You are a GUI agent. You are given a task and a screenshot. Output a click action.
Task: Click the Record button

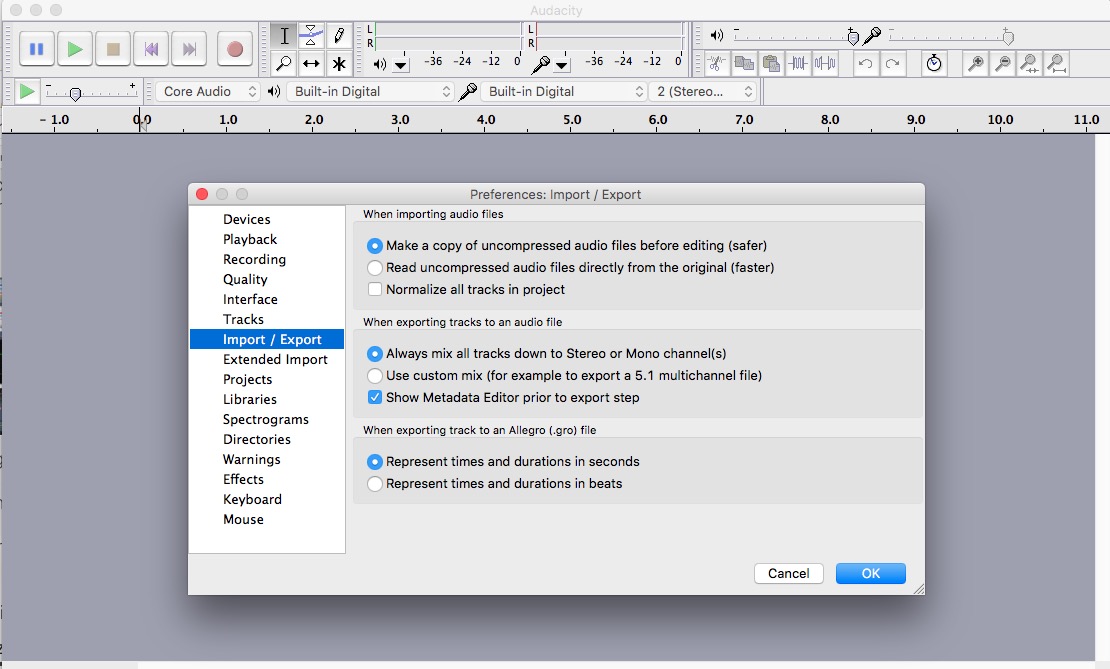click(x=235, y=49)
